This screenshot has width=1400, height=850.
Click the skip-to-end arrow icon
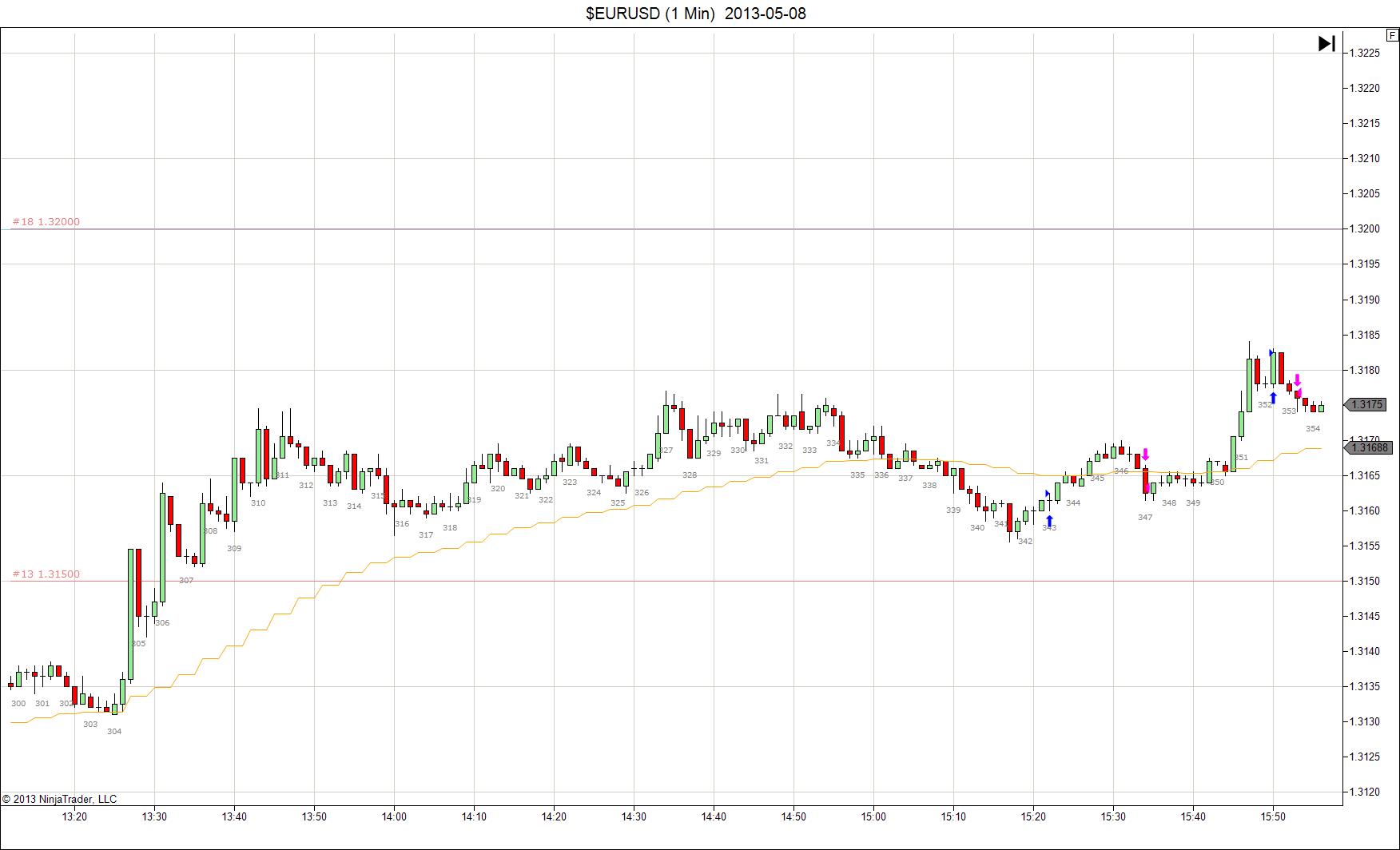point(1326,43)
